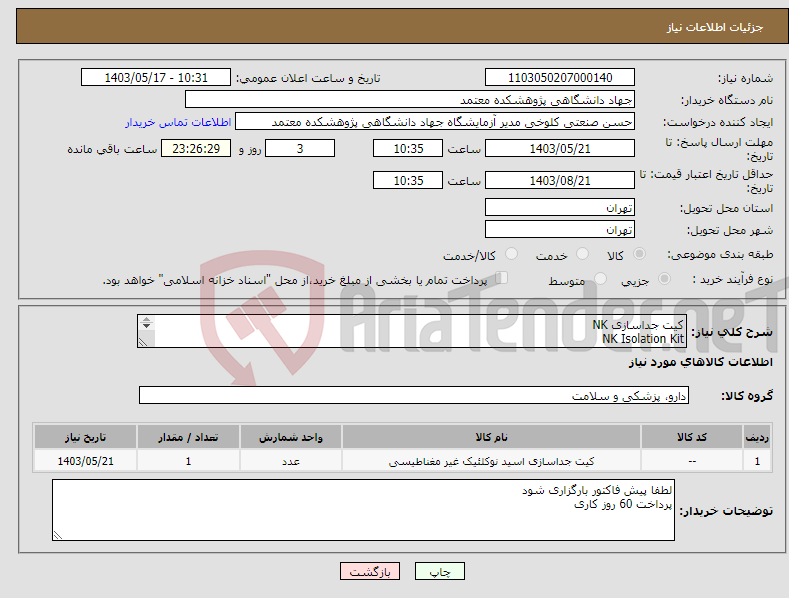Click response deadline date 1403/05/21 field
Screen dimensions: 789x598
click(x=560, y=148)
